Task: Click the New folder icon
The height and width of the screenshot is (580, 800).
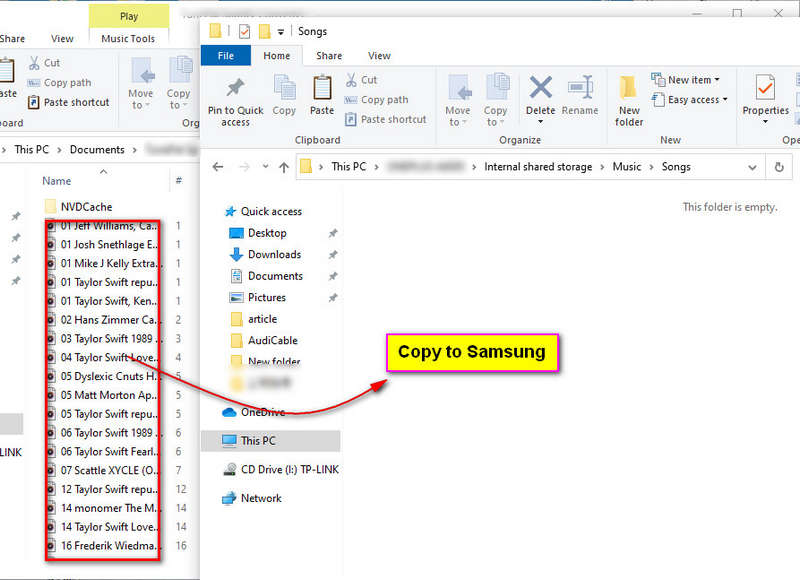Action: click(x=629, y=87)
